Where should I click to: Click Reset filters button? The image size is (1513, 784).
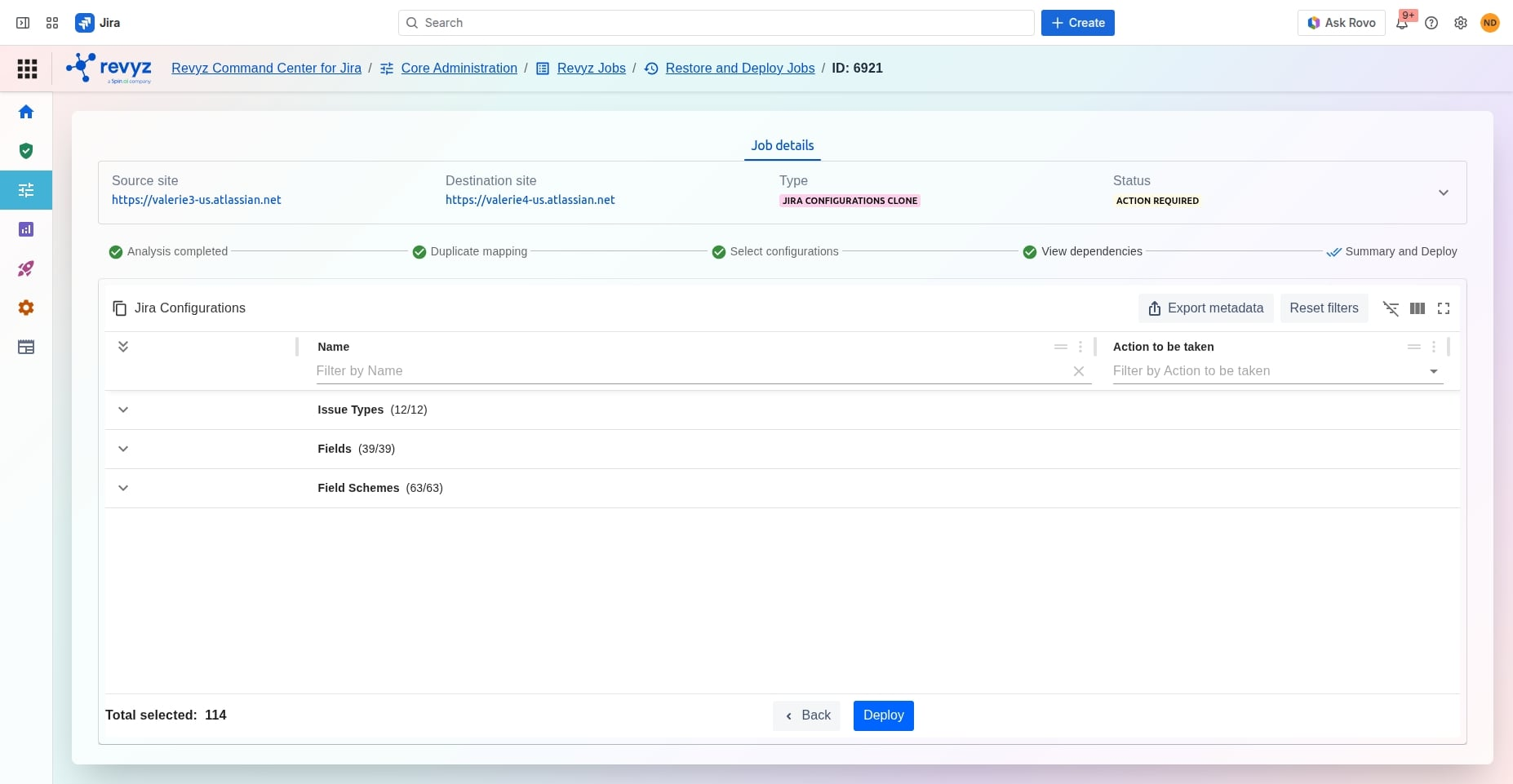click(1324, 308)
